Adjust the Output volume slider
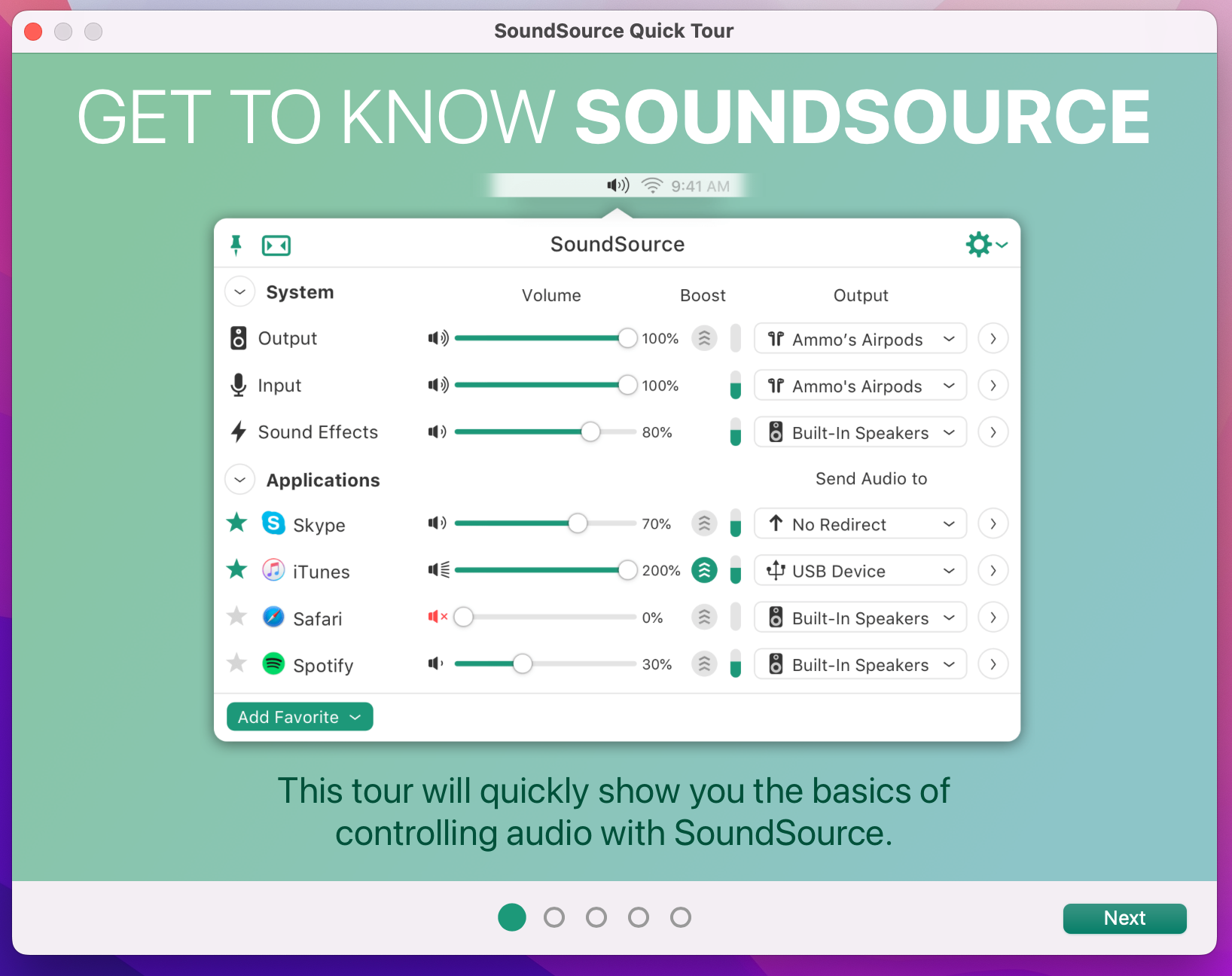The image size is (1232, 976). 546,338
